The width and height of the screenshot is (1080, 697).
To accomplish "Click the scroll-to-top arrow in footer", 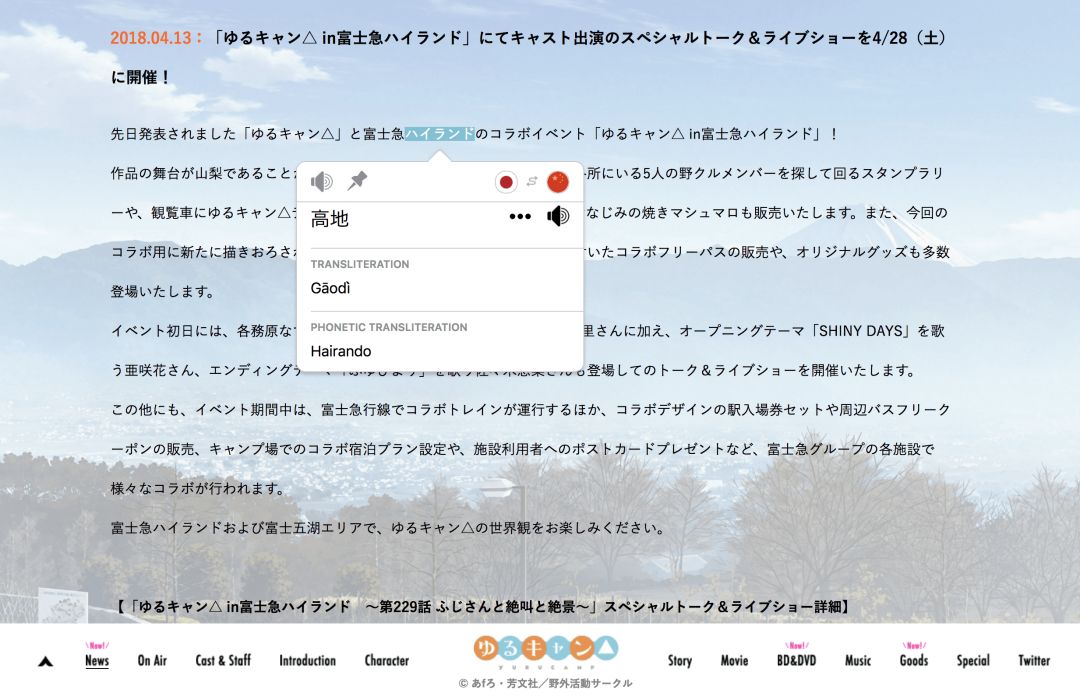I will tap(45, 662).
